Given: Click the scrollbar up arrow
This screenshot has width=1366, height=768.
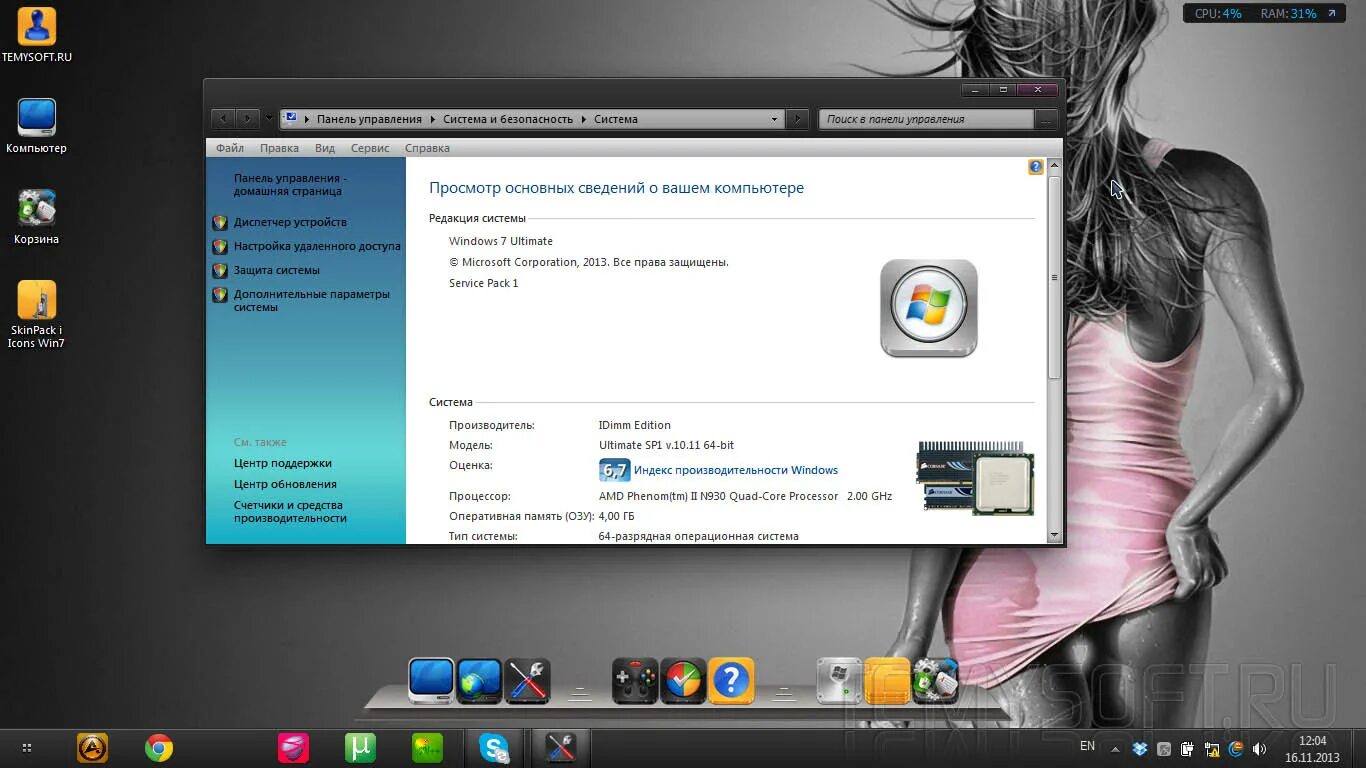Looking at the screenshot, I should (1054, 166).
